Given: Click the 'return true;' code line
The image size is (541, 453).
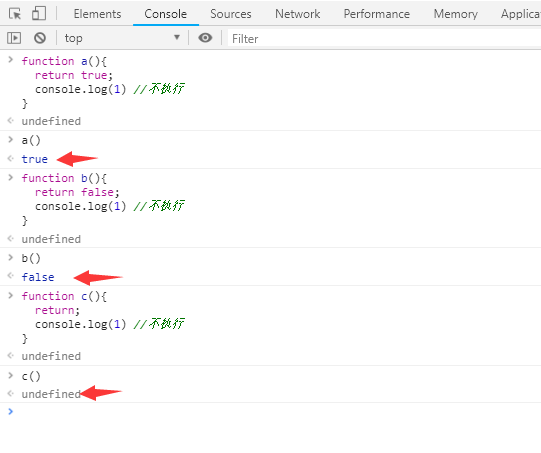Looking at the screenshot, I should [x=74, y=75].
